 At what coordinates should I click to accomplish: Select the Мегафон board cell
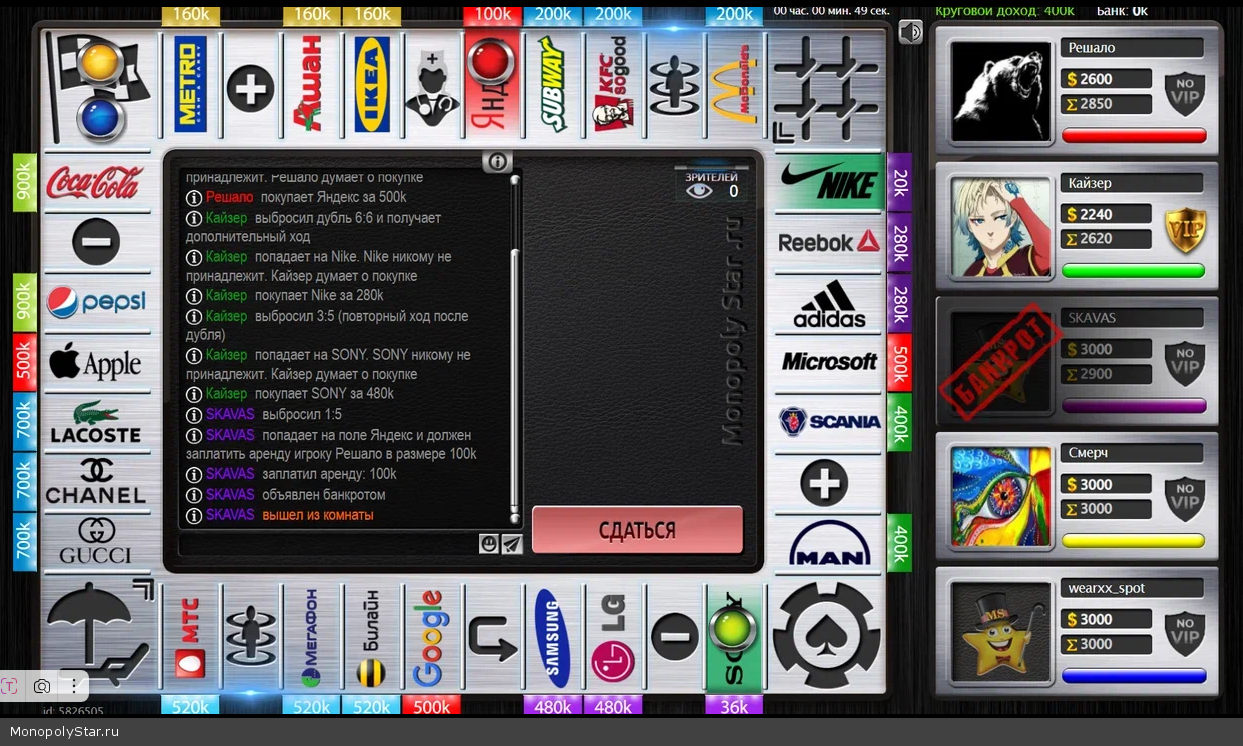tap(310, 637)
